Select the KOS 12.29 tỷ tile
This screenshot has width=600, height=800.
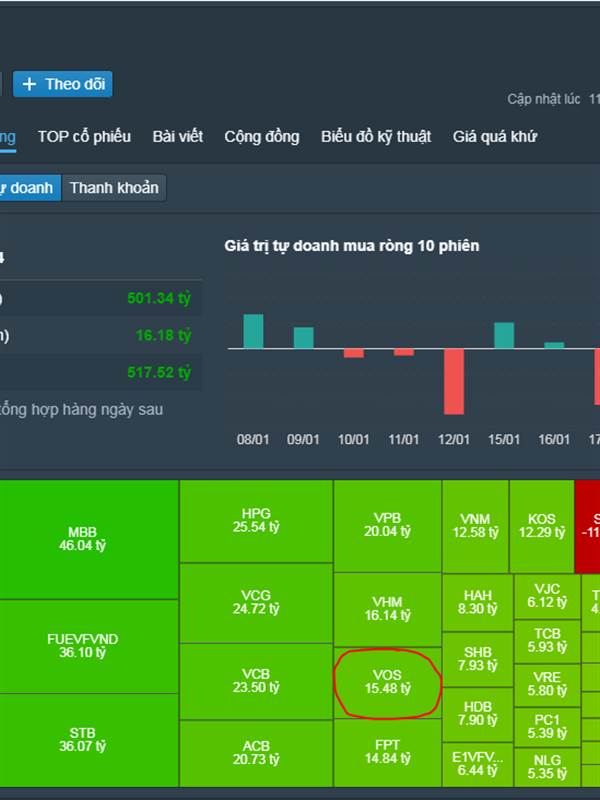542,527
